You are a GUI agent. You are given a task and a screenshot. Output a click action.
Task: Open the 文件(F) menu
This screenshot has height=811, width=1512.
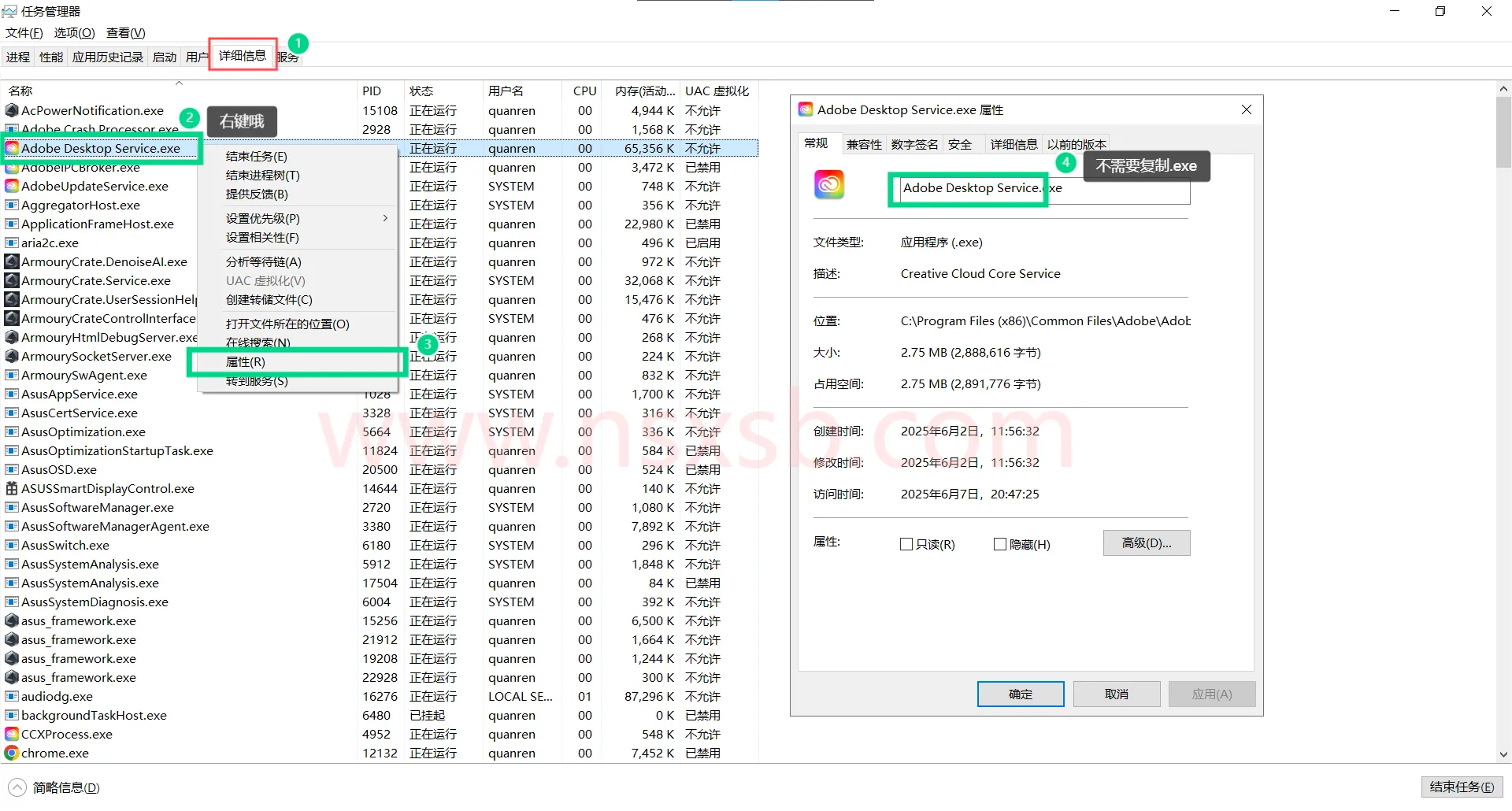tap(24, 33)
